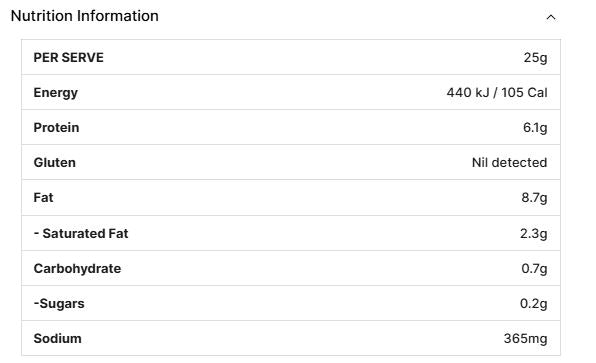The width and height of the screenshot is (596, 363).
Task: Select the Gluten row label
Action: 54,162
